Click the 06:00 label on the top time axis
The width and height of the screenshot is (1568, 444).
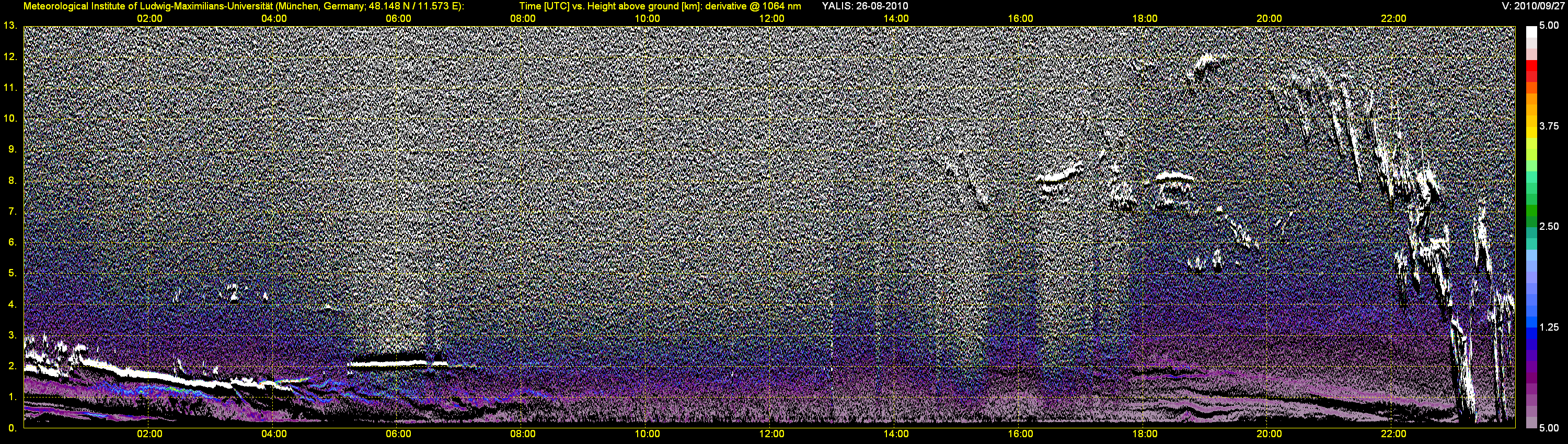pyautogui.click(x=398, y=18)
